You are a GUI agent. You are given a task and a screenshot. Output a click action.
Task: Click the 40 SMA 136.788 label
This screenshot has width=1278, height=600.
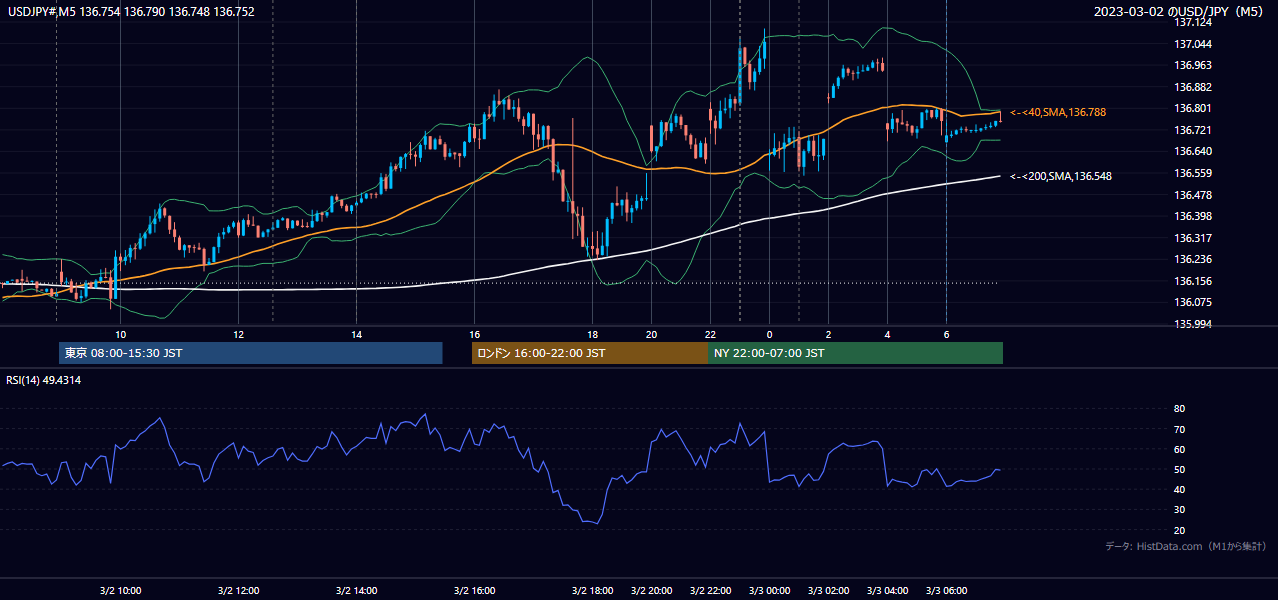[1058, 113]
